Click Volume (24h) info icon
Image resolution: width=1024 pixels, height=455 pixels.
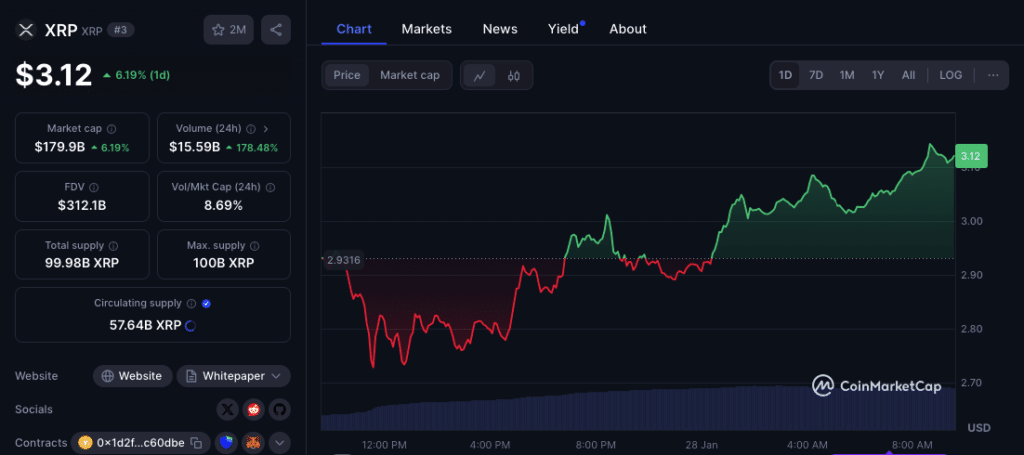pyautogui.click(x=251, y=129)
